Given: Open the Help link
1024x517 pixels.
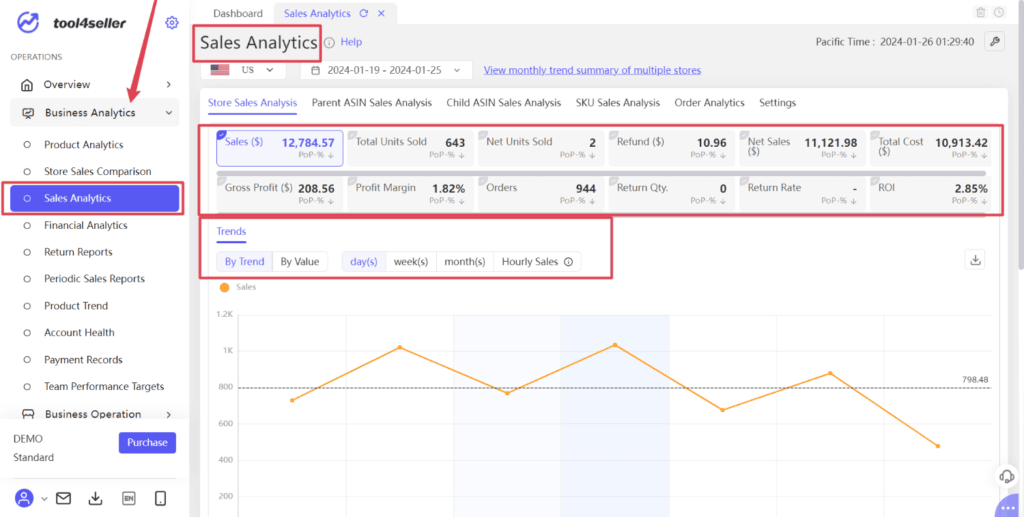Looking at the screenshot, I should point(351,42).
